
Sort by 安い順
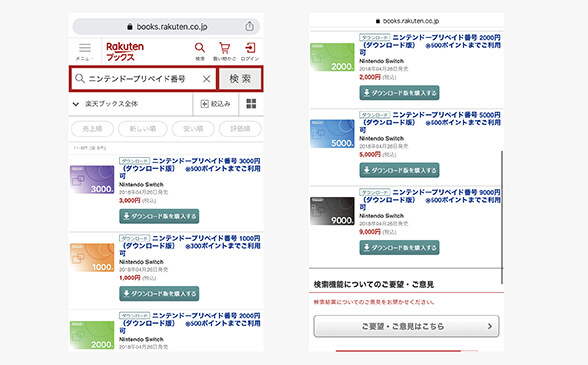193,129
